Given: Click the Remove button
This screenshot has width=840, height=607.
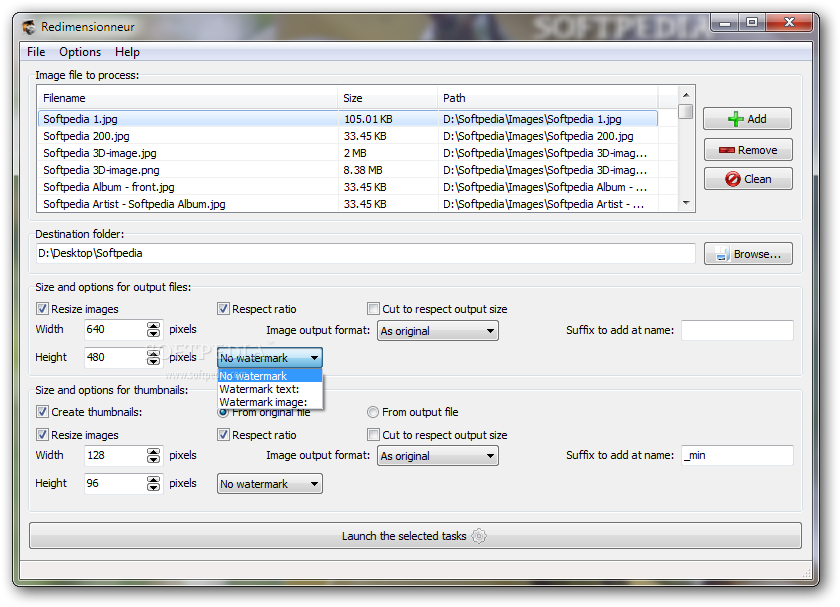Looking at the screenshot, I should coord(747,150).
